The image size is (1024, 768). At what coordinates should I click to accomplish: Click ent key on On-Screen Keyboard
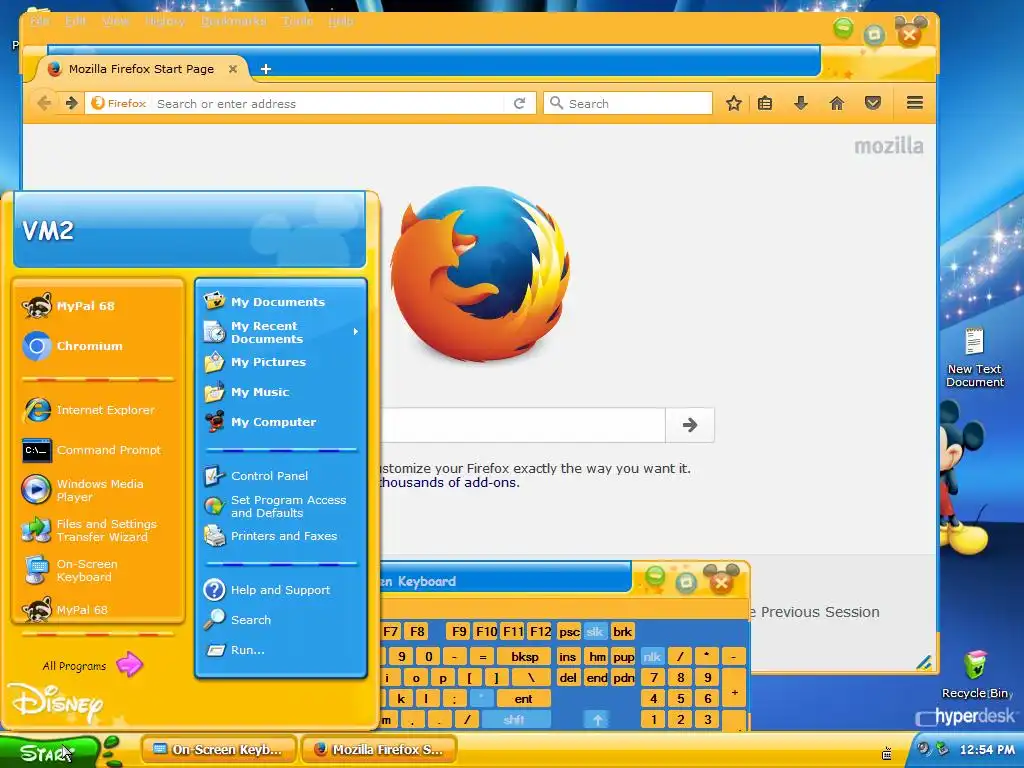click(x=524, y=699)
